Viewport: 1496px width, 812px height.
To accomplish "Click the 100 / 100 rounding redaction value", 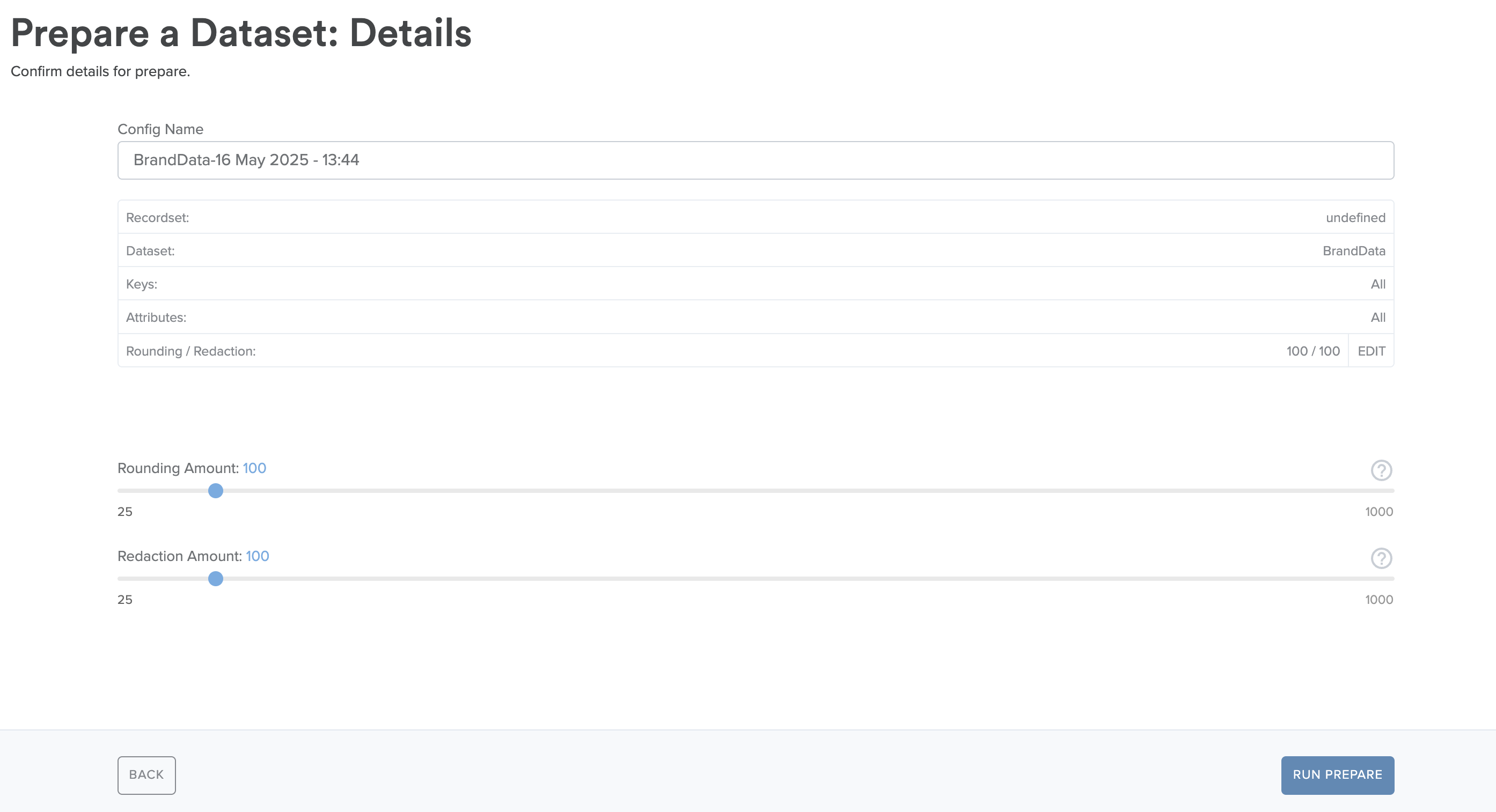I will pyautogui.click(x=1312, y=351).
